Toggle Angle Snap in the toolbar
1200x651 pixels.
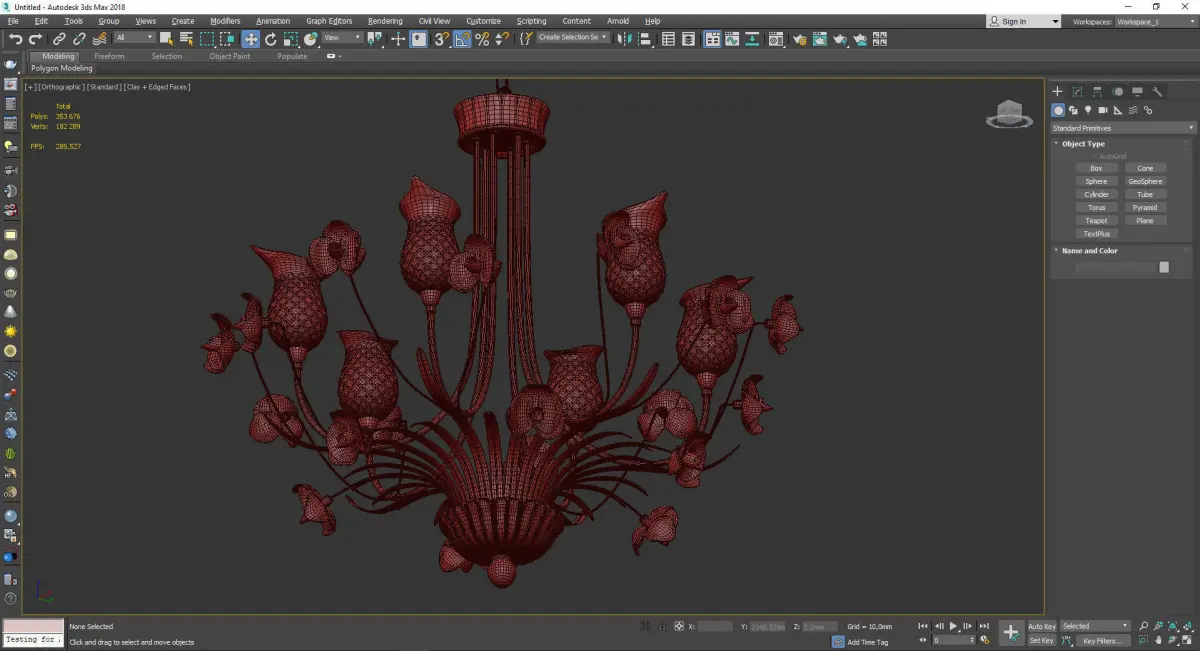[461, 39]
